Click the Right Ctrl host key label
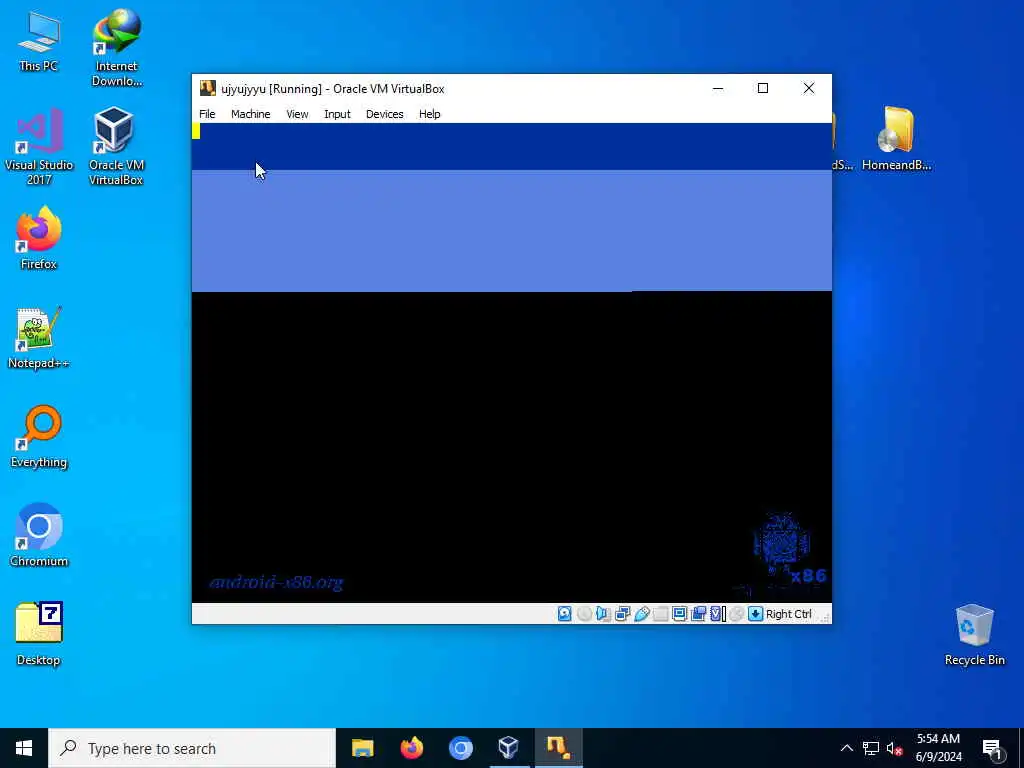The image size is (1024, 768). 788,614
